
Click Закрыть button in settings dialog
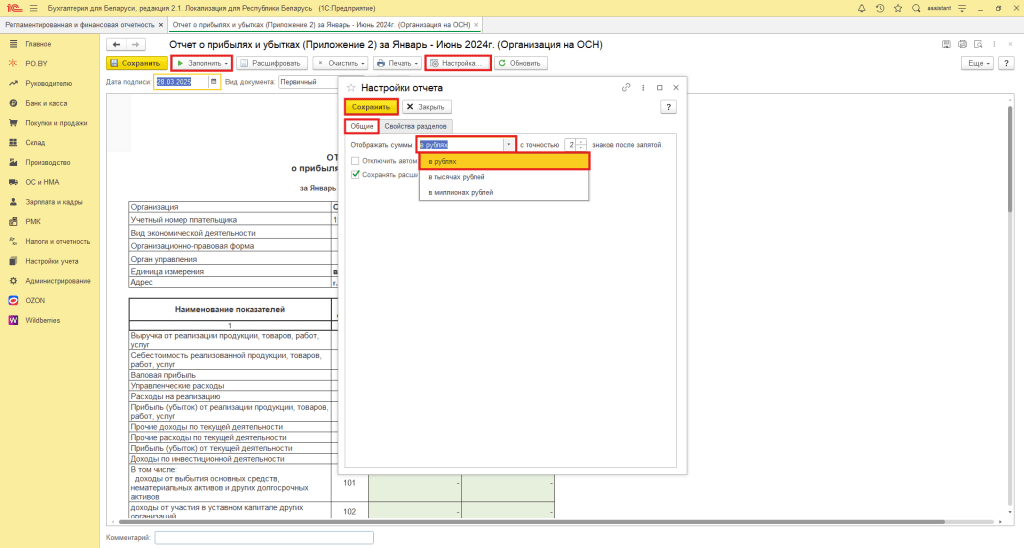coord(428,107)
